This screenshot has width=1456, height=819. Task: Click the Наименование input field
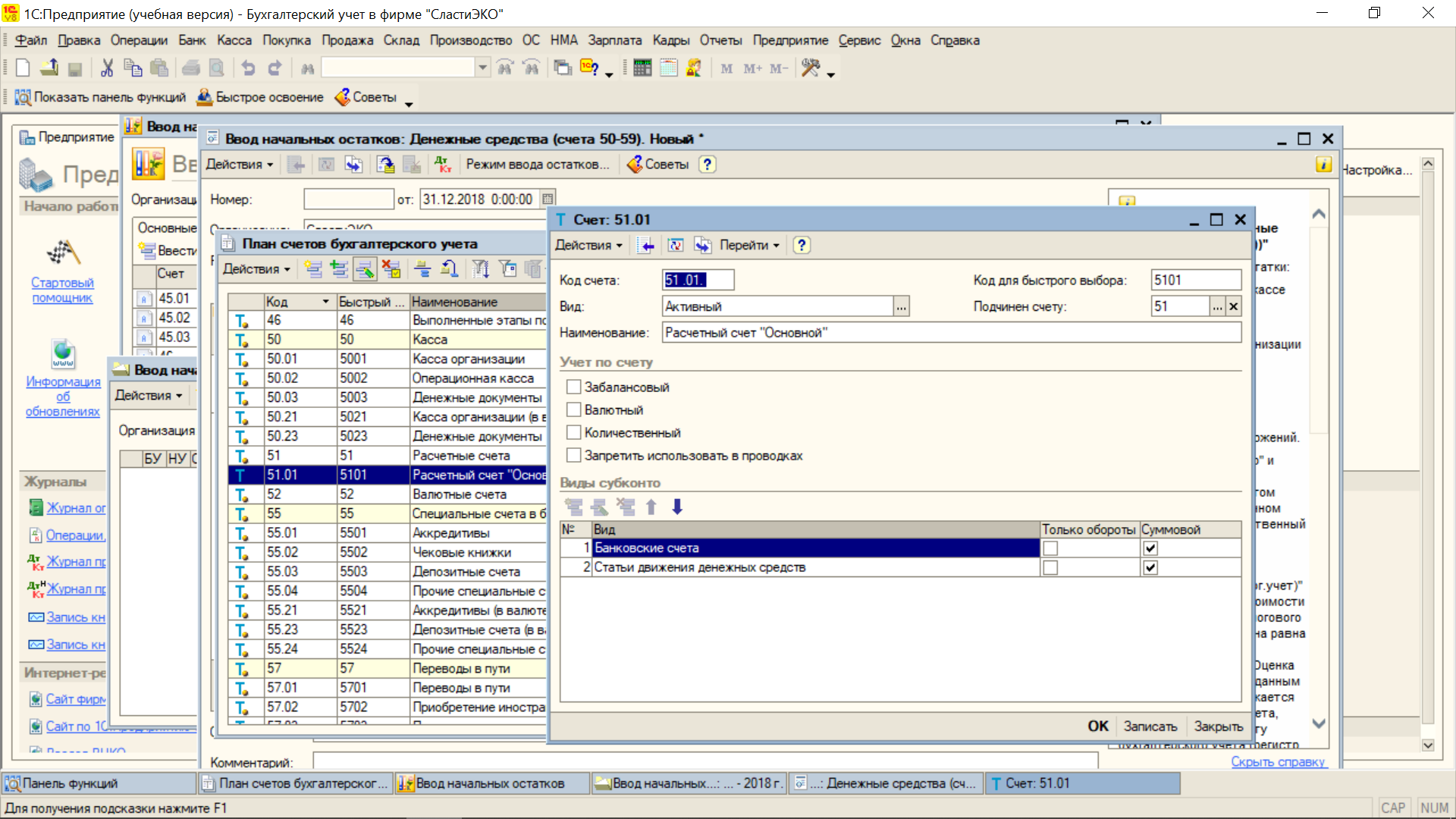(951, 332)
